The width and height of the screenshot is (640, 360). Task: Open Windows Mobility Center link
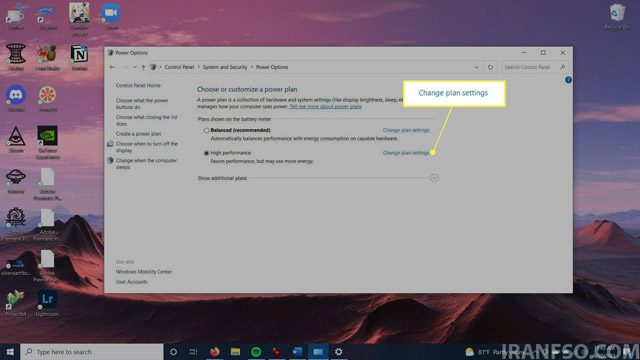[x=144, y=272]
